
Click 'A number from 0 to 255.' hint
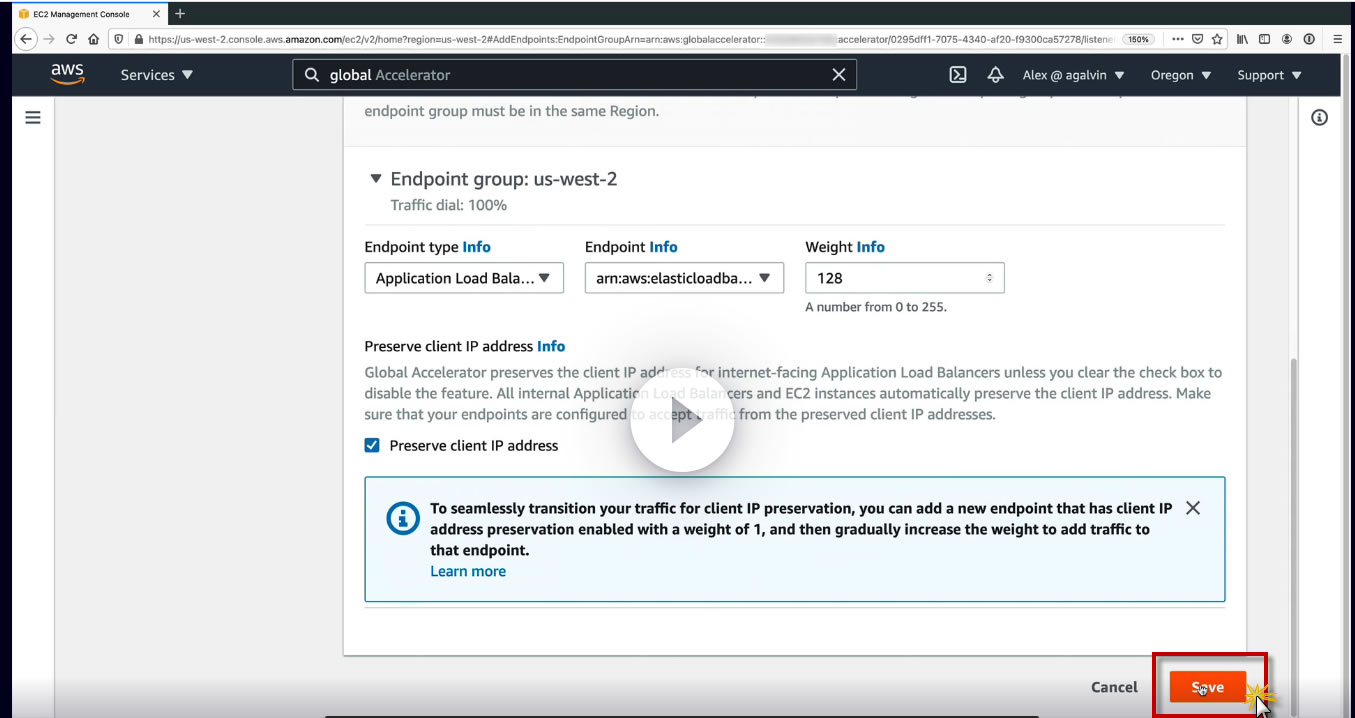coord(876,307)
